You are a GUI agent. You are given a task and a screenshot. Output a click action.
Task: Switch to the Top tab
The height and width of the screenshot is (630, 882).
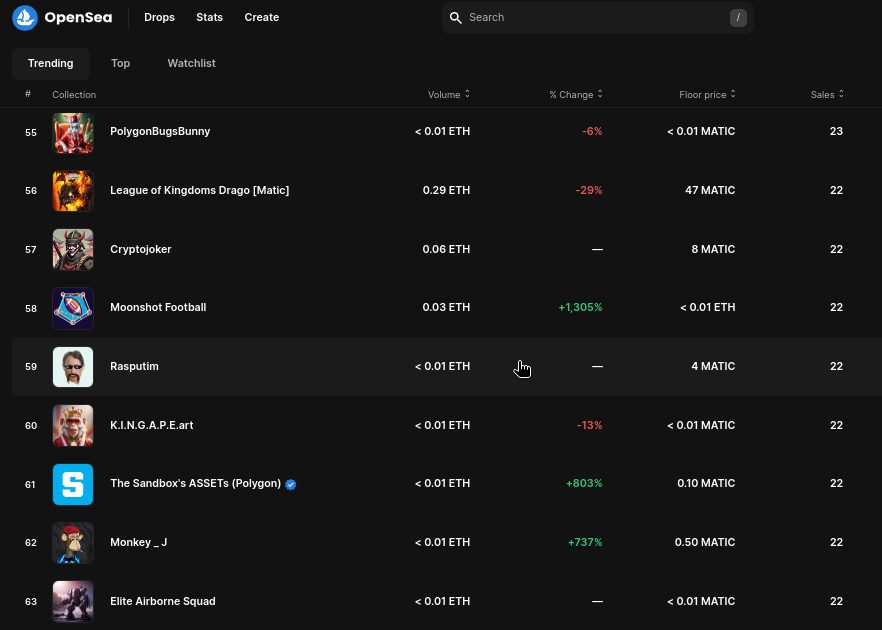120,64
